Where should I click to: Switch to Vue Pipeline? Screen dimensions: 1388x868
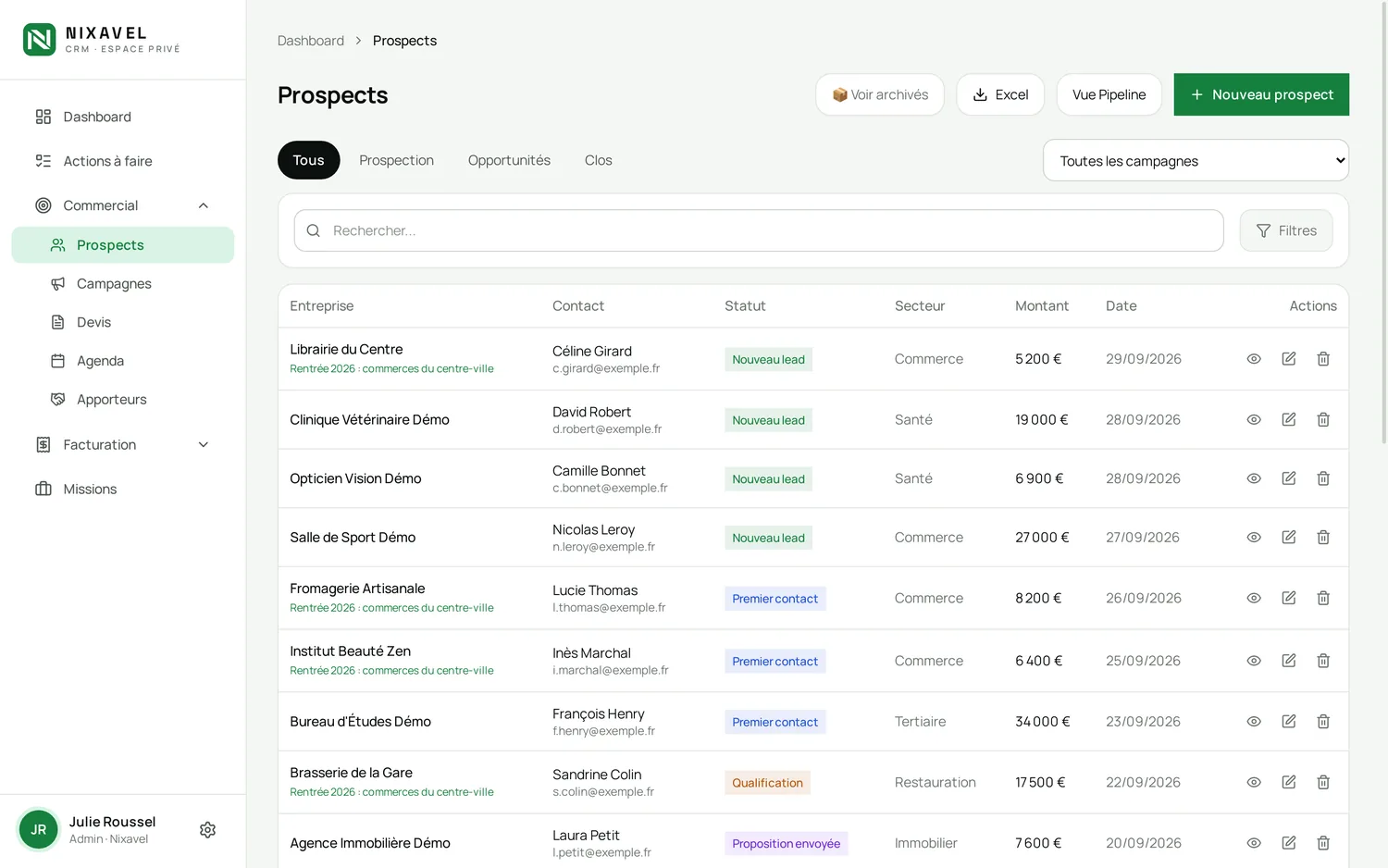pos(1109,94)
